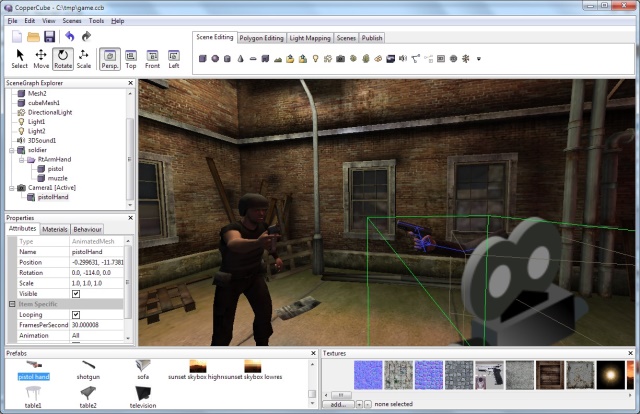Switch viewport to Perspective view

coord(110,59)
